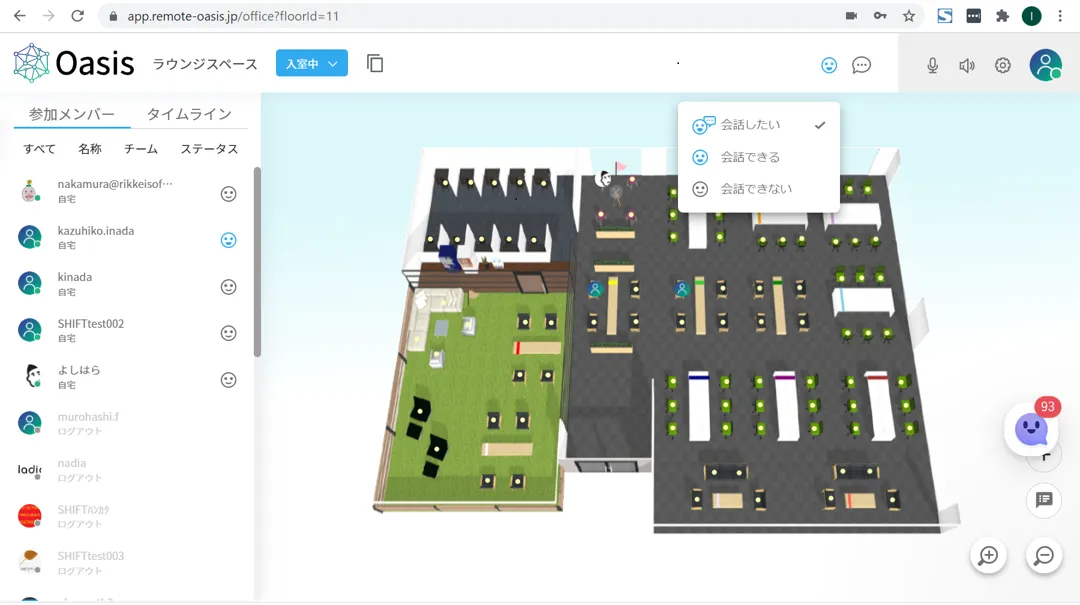Select the 会話できる status option
1080x605 pixels.
point(750,157)
